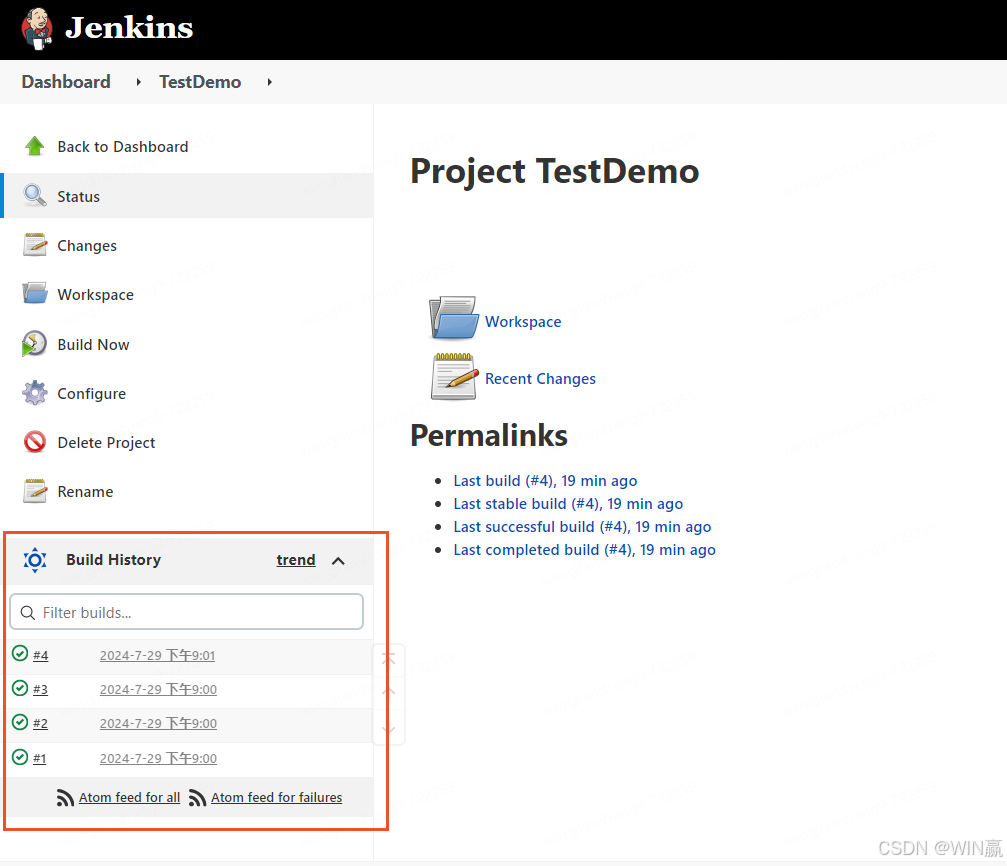This screenshot has width=1007, height=866.
Task: Click the RSS icon beside Atom feed for all
Action: [65, 797]
